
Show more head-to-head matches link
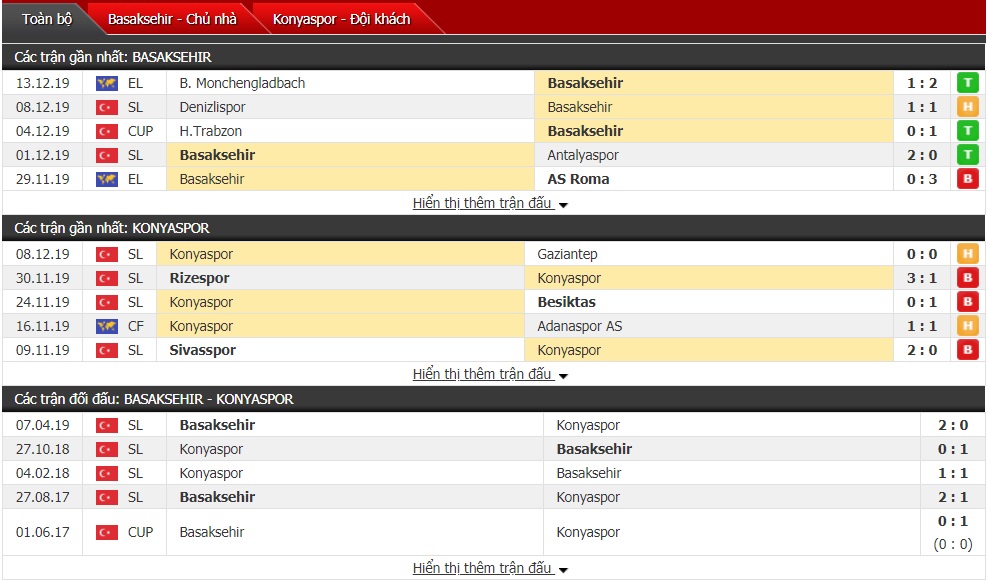tap(490, 568)
